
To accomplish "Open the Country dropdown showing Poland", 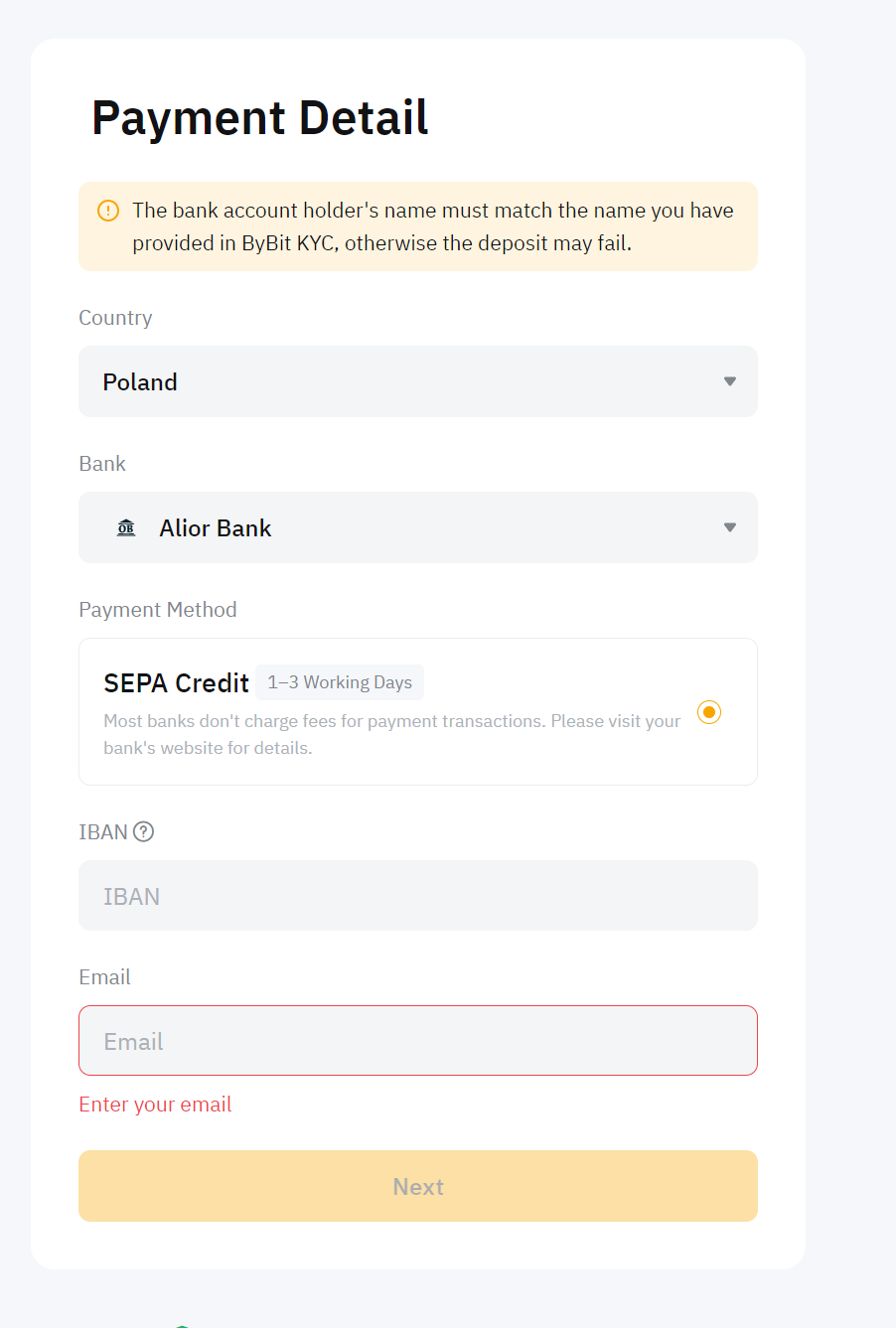I will 417,381.
